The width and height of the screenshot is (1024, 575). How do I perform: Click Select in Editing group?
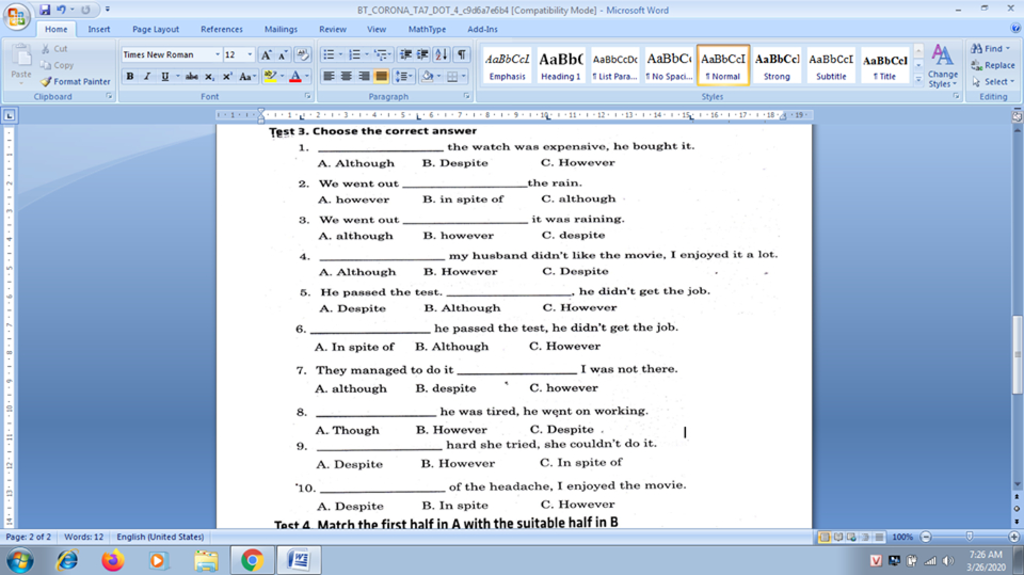(993, 82)
